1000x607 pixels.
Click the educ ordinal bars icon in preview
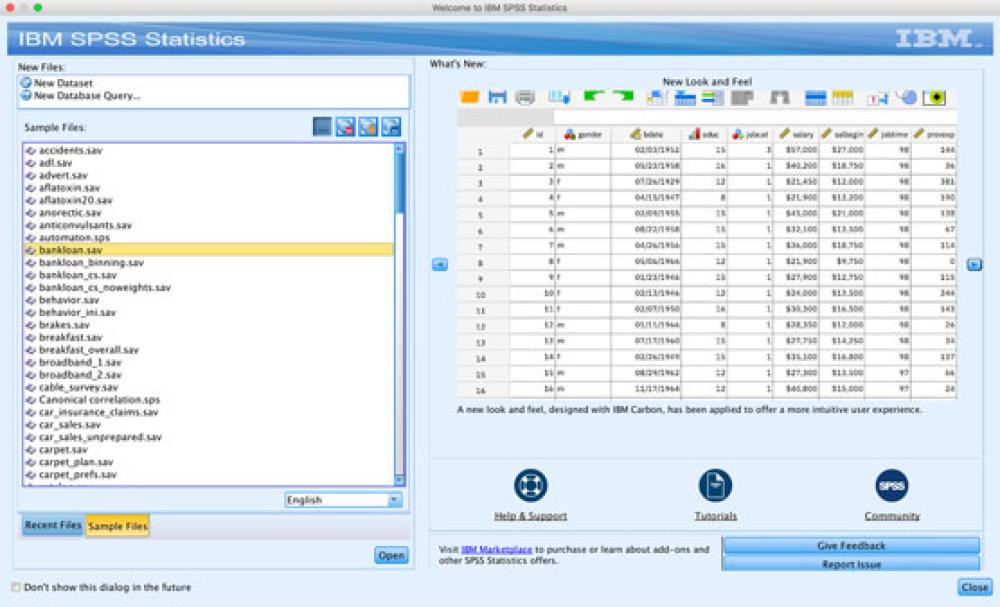[x=694, y=134]
